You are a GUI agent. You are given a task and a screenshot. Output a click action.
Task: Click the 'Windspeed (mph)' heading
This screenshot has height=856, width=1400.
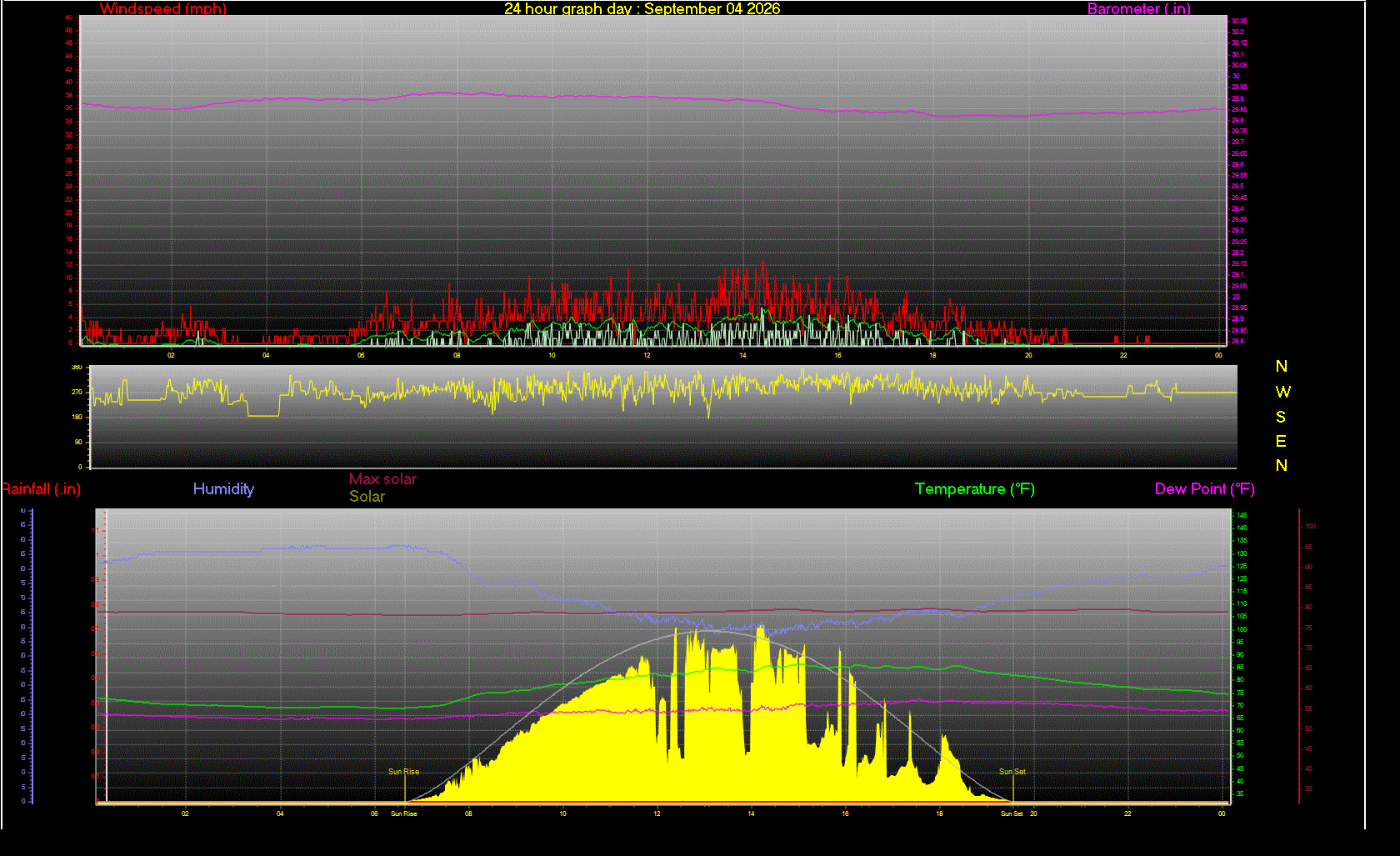pyautogui.click(x=163, y=9)
